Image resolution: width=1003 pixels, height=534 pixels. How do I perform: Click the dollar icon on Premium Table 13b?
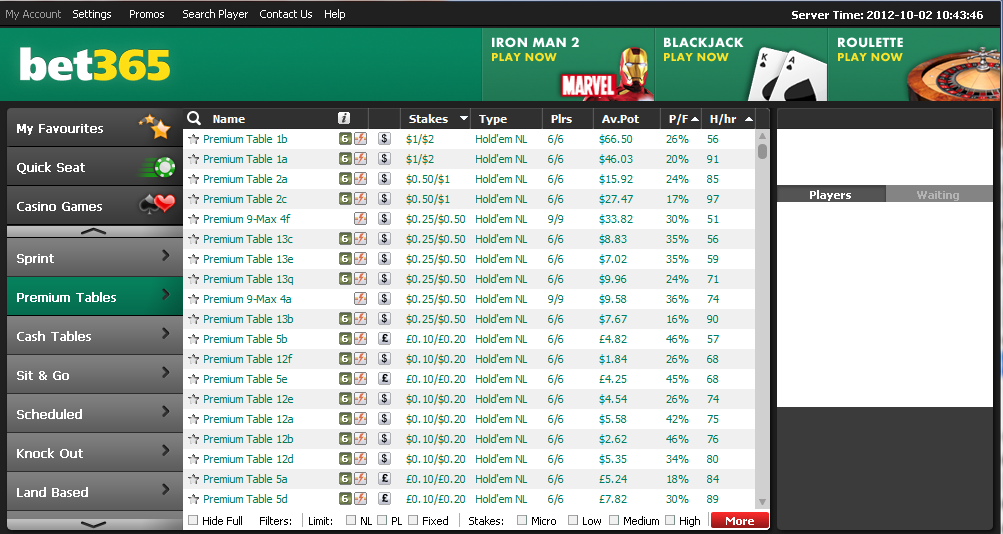384,319
